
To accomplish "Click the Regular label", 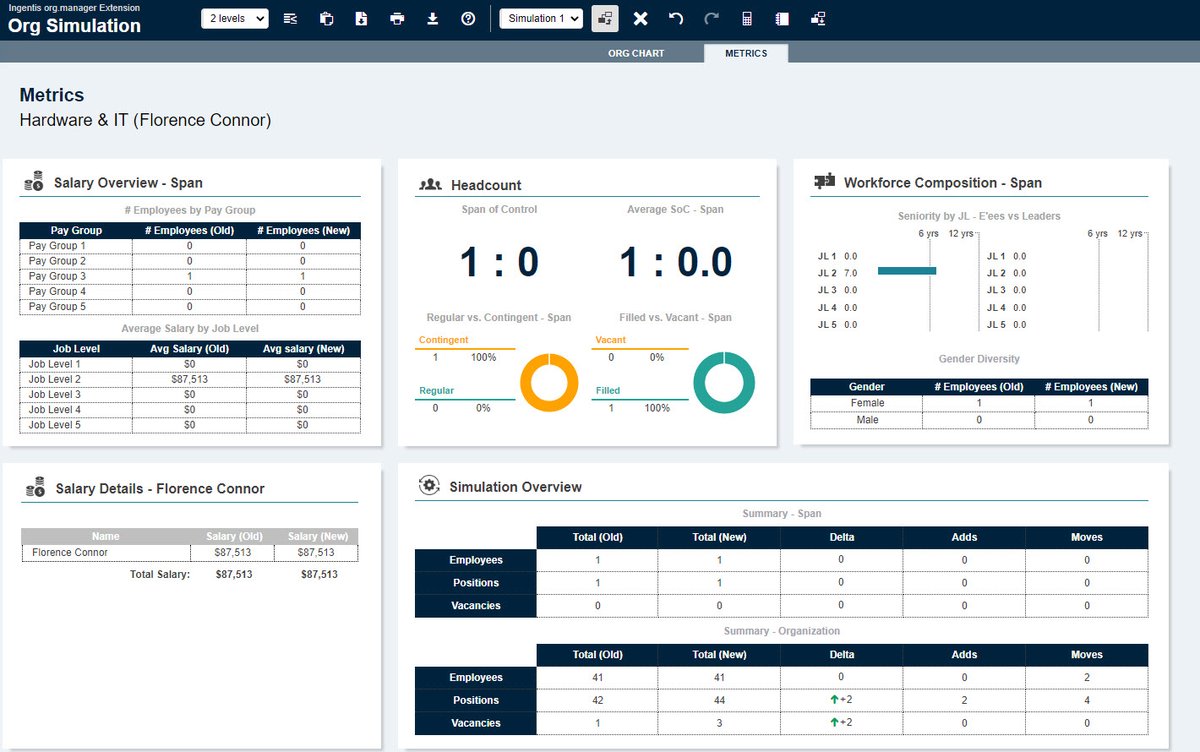I will (436, 391).
